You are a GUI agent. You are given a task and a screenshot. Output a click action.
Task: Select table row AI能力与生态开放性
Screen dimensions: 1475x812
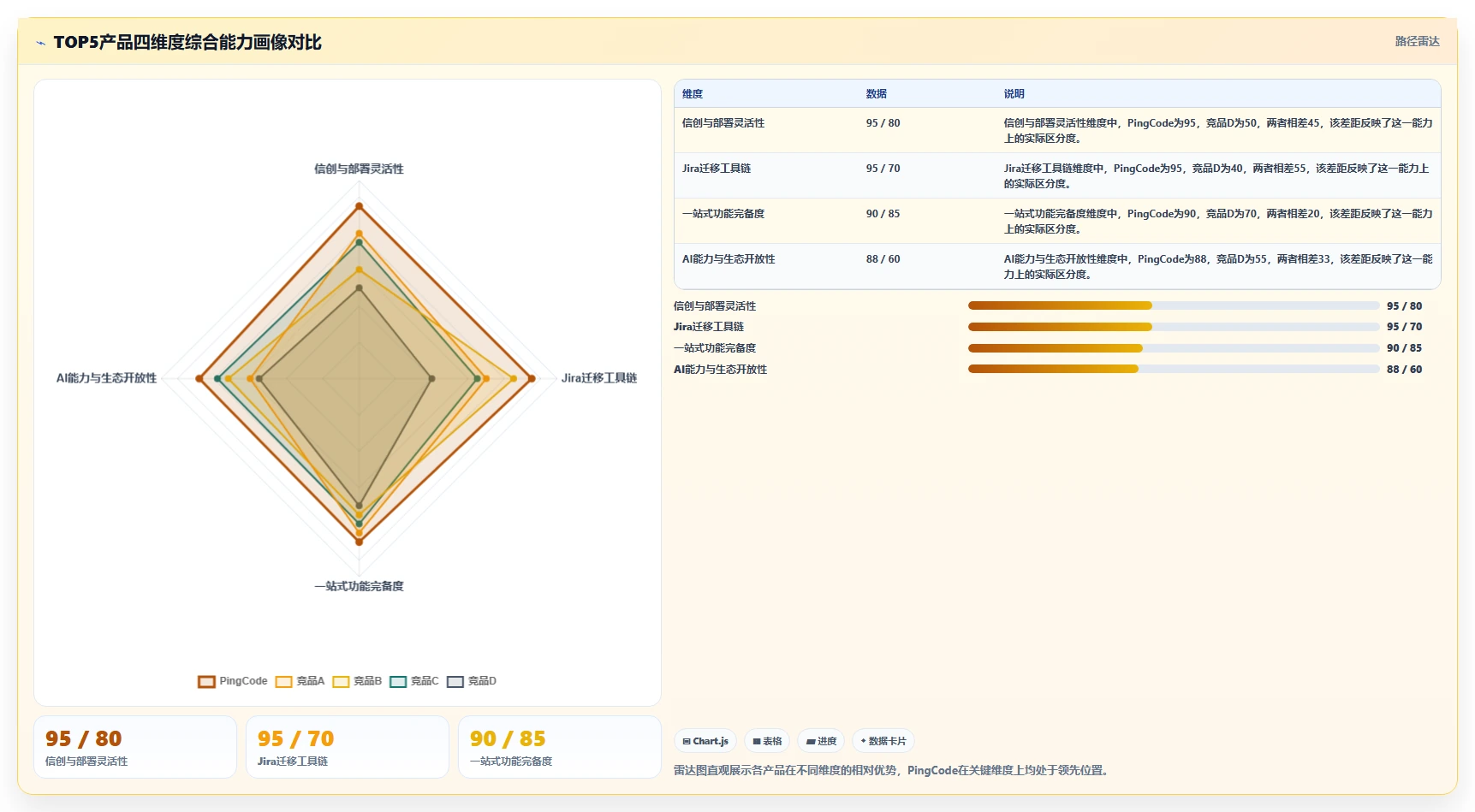tap(1057, 266)
